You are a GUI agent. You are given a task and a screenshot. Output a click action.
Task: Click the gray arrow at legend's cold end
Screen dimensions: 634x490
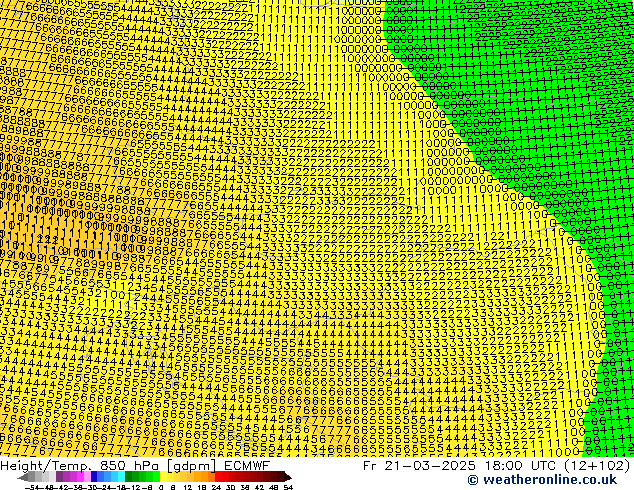click(x=23, y=476)
